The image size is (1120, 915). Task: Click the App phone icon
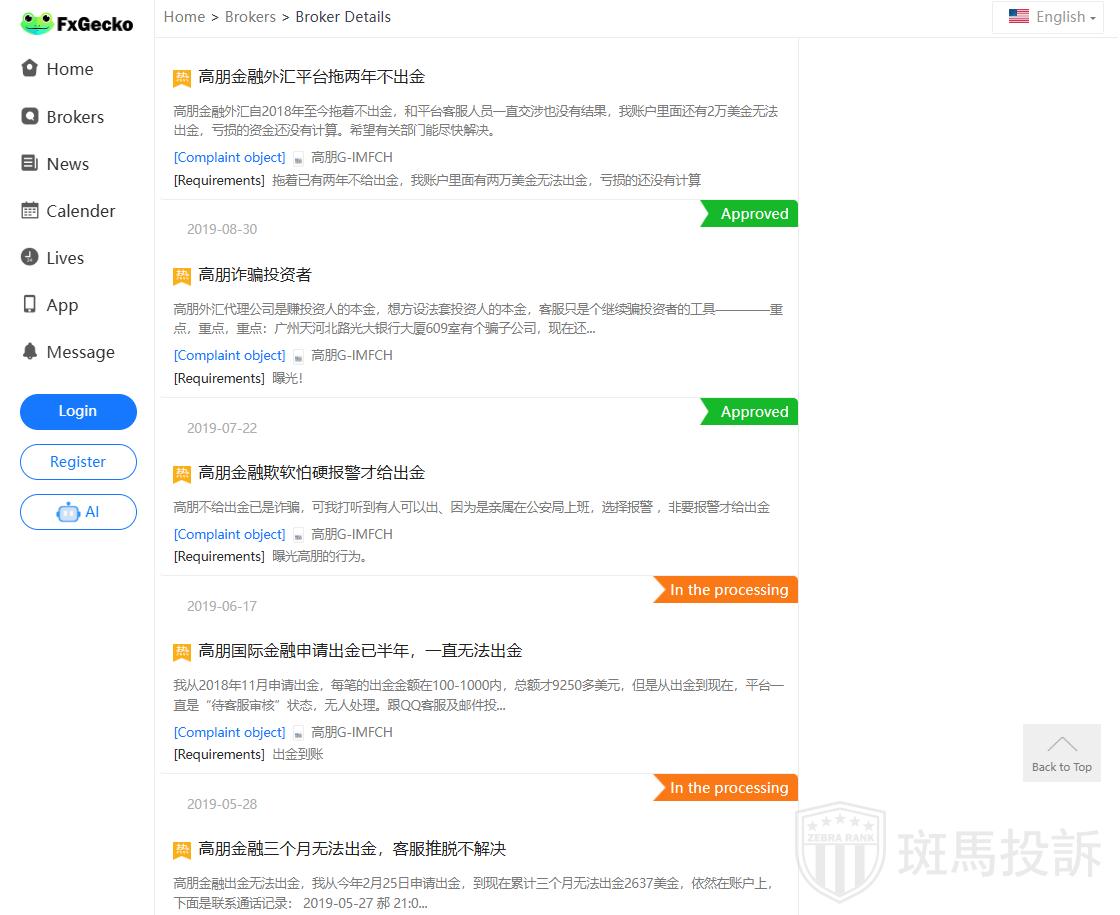(30, 304)
